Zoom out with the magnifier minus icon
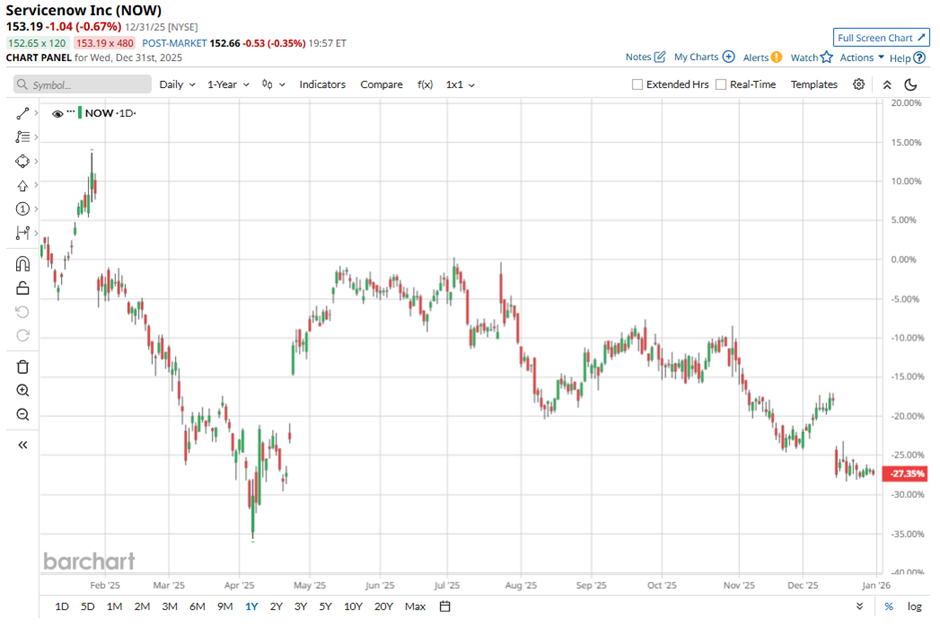Screen dimensions: 940x628 (22, 415)
